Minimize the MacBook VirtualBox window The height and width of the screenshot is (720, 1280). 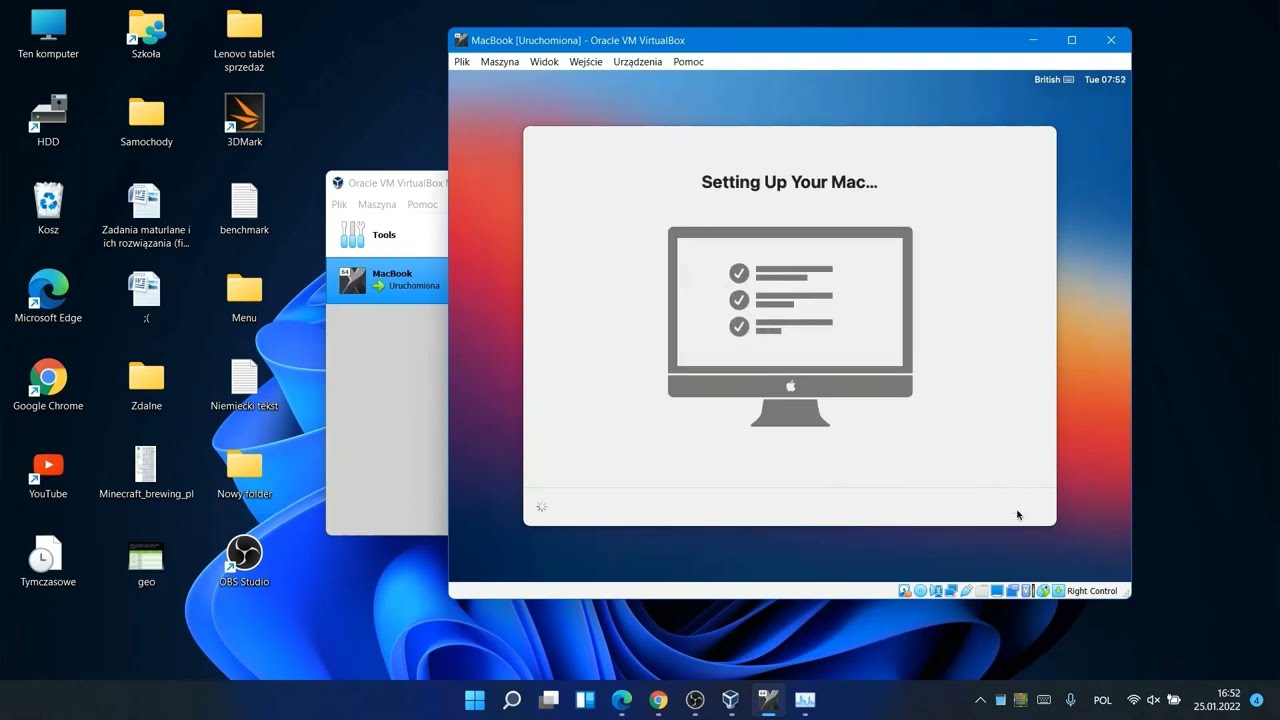coord(1033,40)
